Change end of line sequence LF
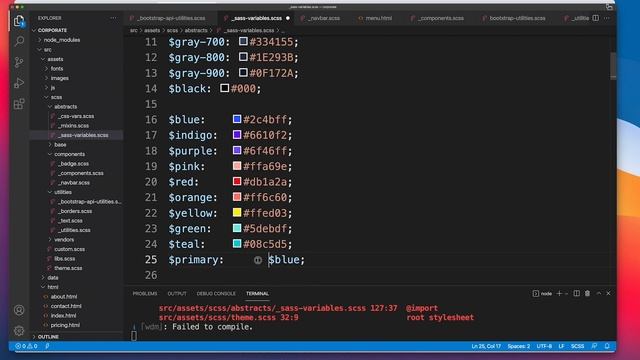Screen dimensions: 640x360 tap(561, 346)
